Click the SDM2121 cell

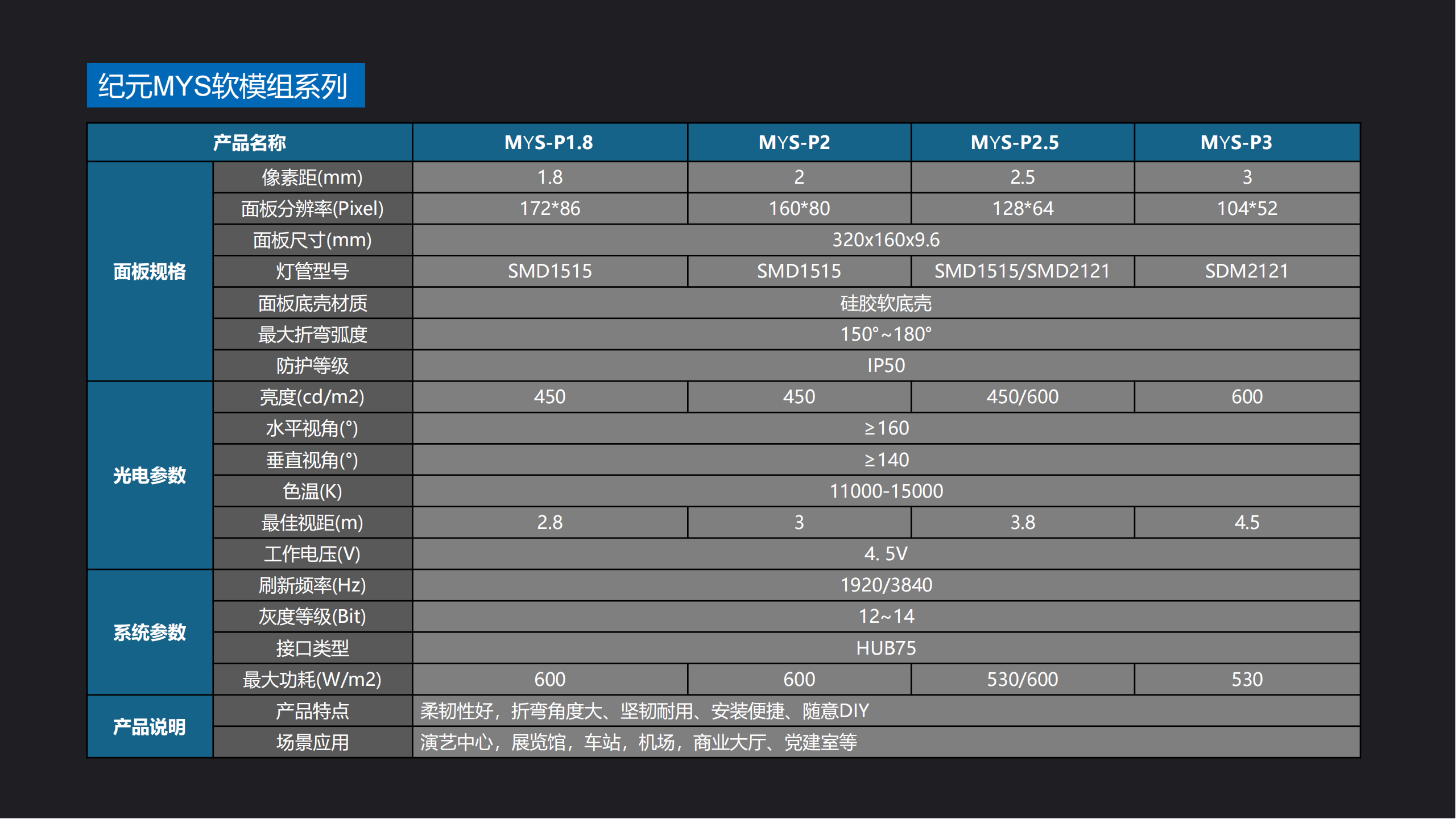[1247, 271]
